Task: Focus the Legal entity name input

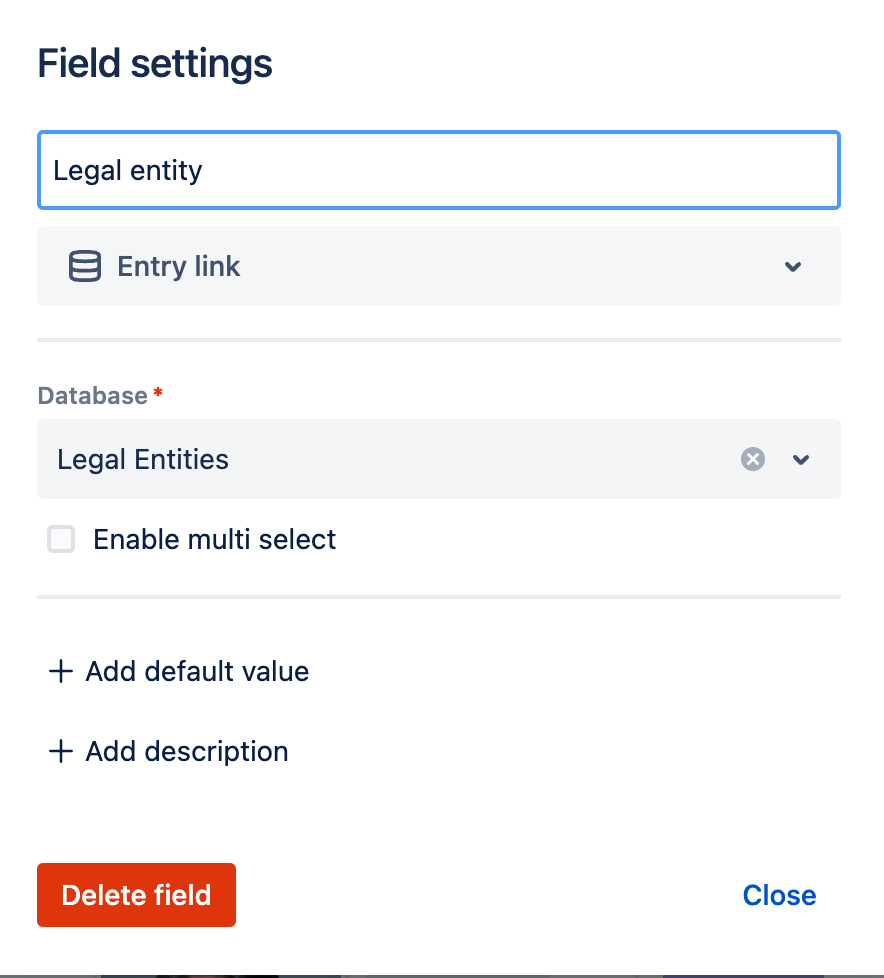Action: [438, 170]
